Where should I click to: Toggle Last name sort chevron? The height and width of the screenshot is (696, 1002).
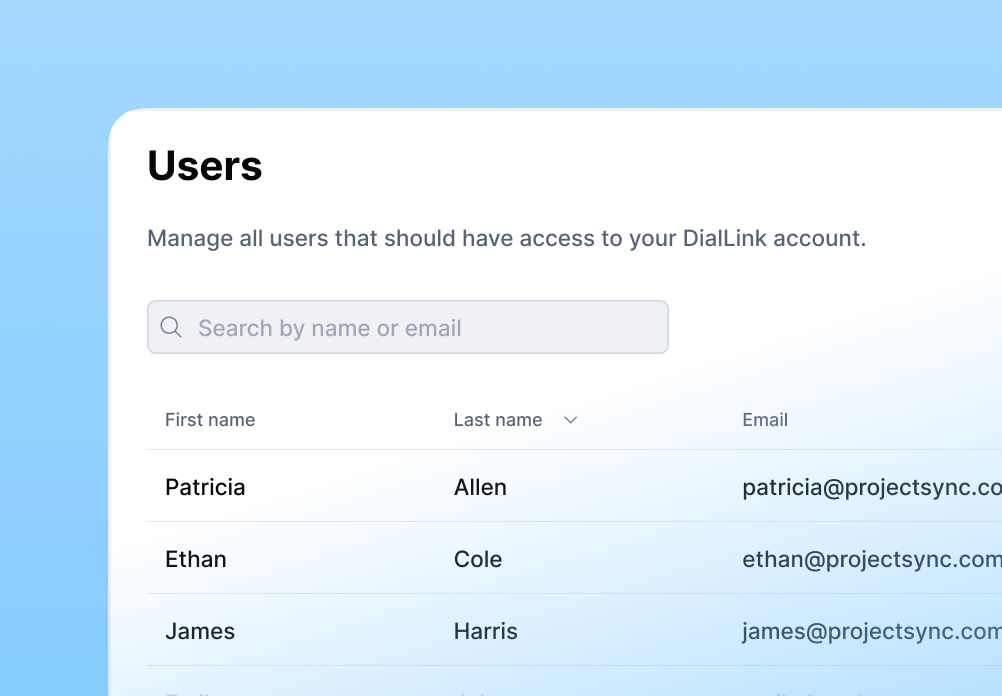pyautogui.click(x=571, y=420)
